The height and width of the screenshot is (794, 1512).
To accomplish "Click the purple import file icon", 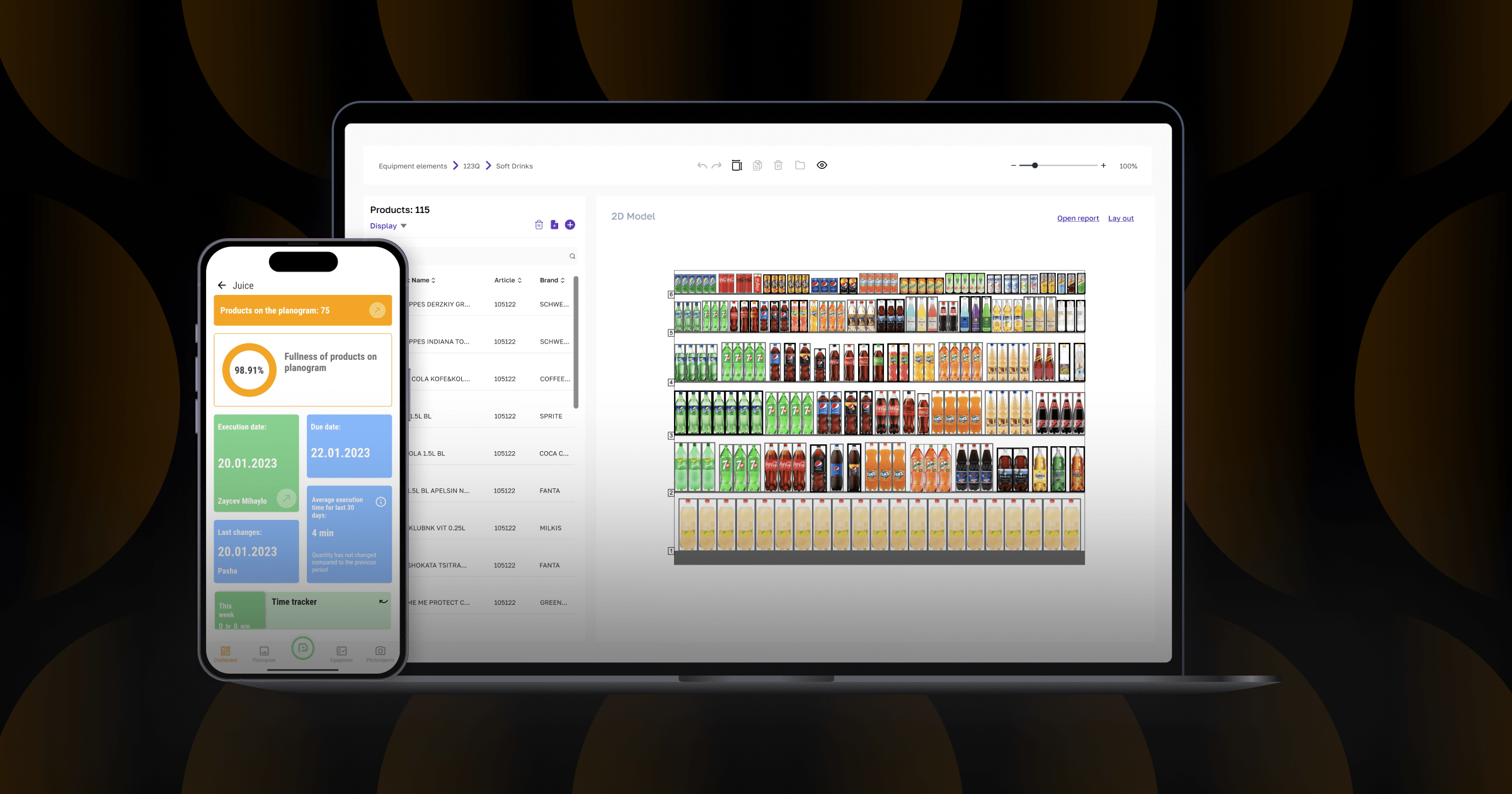I will click(x=554, y=225).
